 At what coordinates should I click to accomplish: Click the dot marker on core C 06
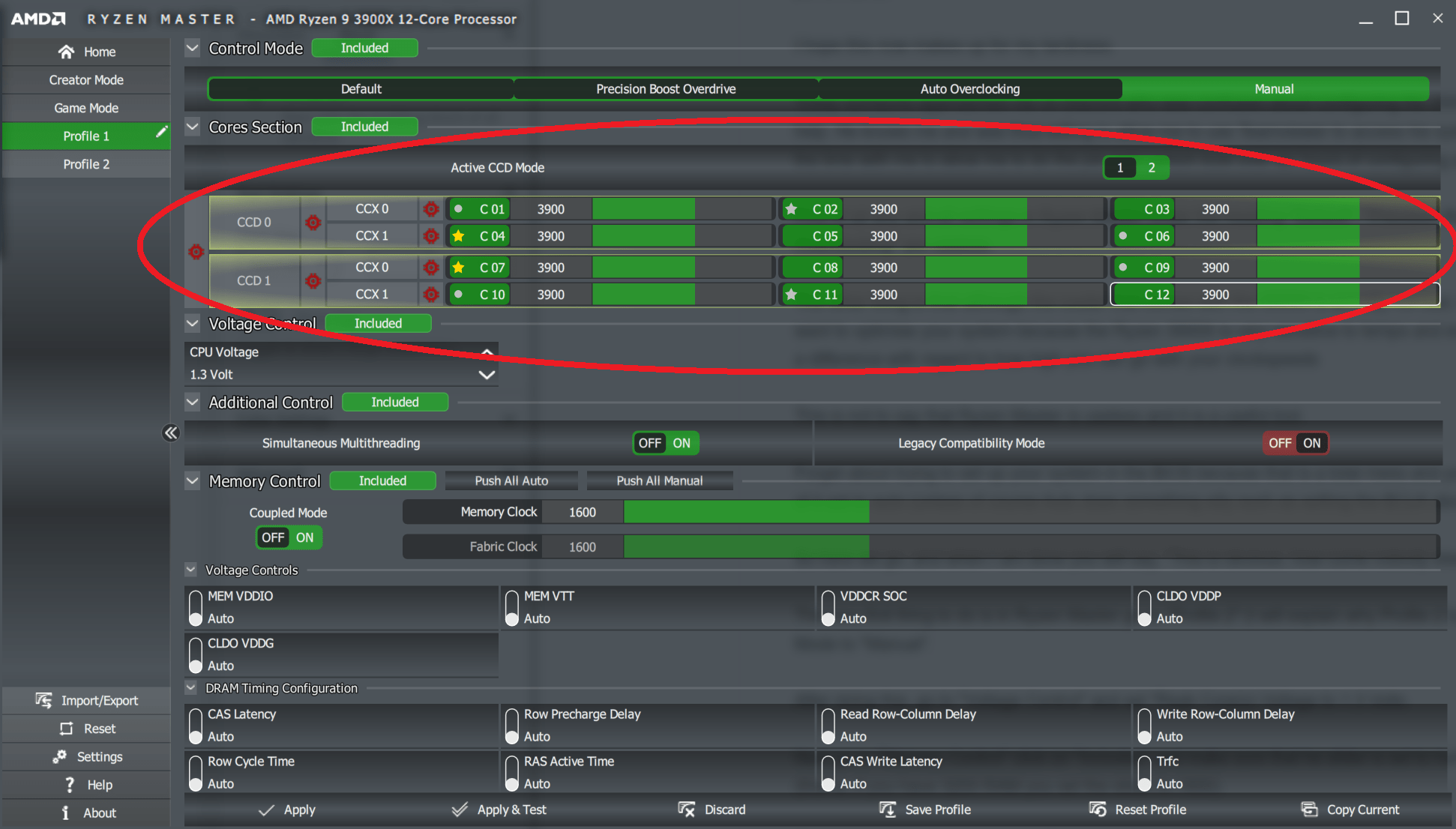coord(1123,236)
